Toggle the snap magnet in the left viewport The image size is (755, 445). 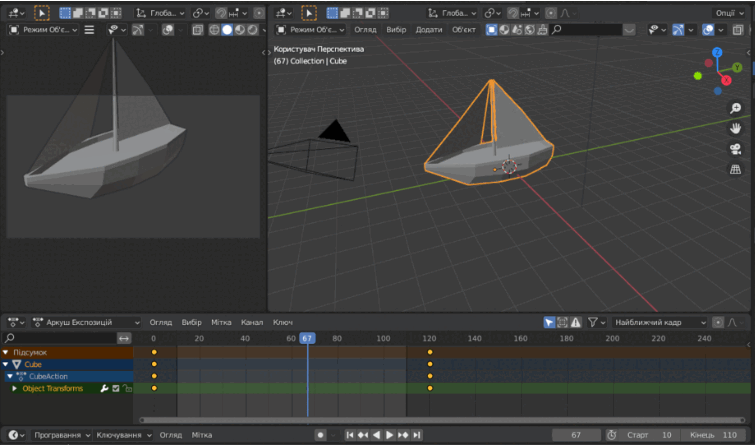tap(221, 13)
